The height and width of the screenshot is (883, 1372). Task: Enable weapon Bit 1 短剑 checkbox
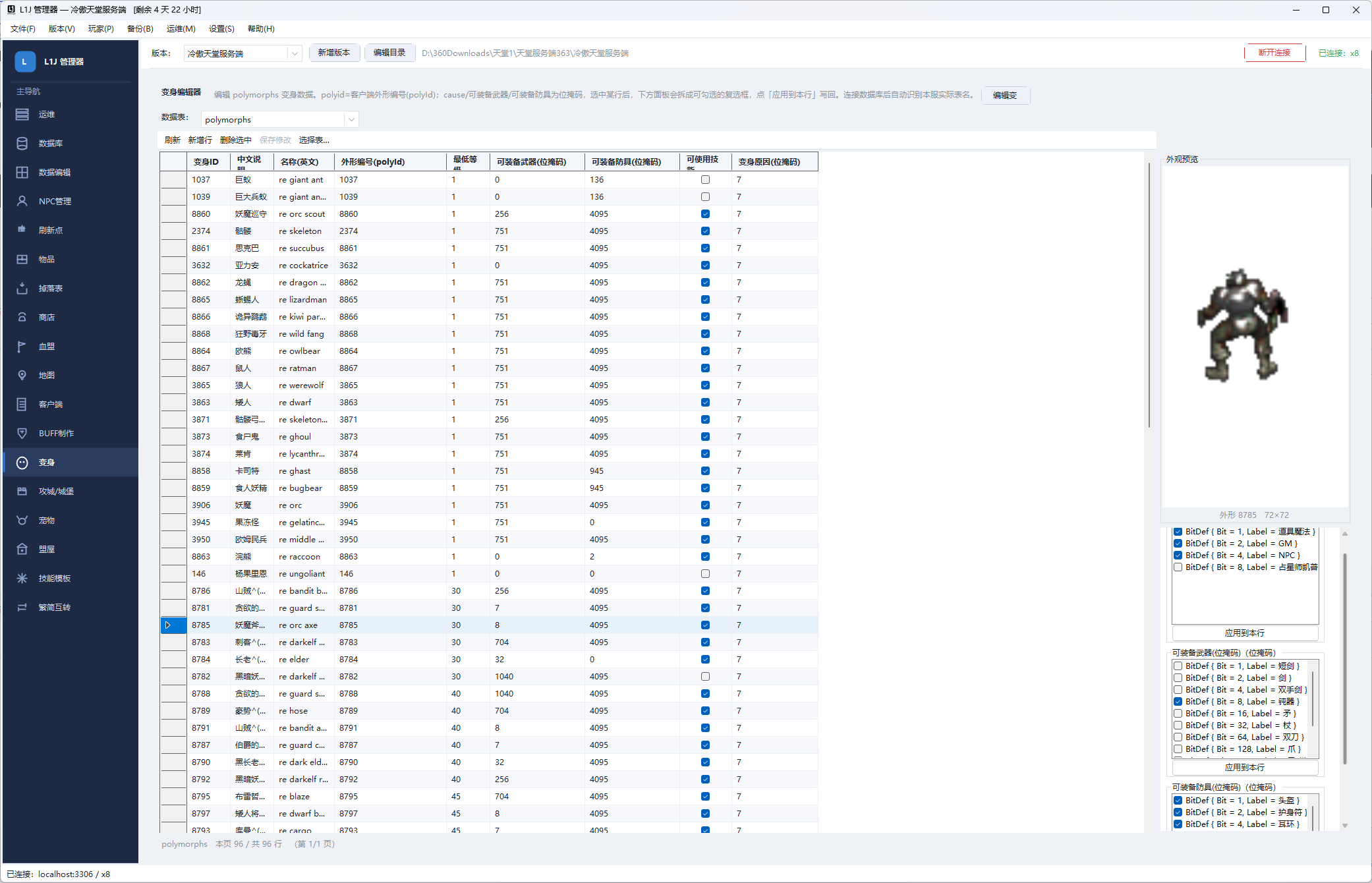click(x=1178, y=666)
